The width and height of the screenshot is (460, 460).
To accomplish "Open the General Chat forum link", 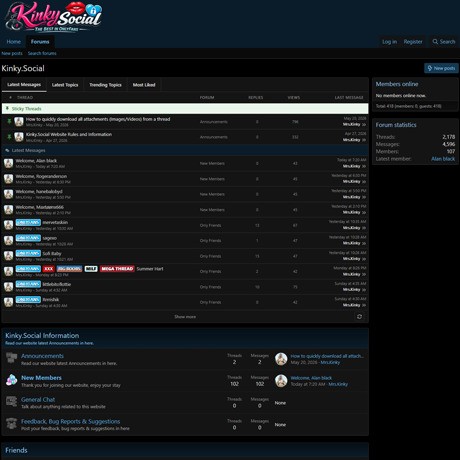I will [x=38, y=399].
